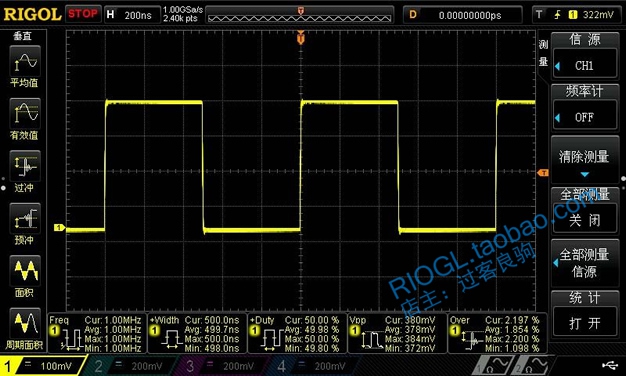Select the 有效值 RMS measurement icon
626x376 pixels.
[25, 113]
